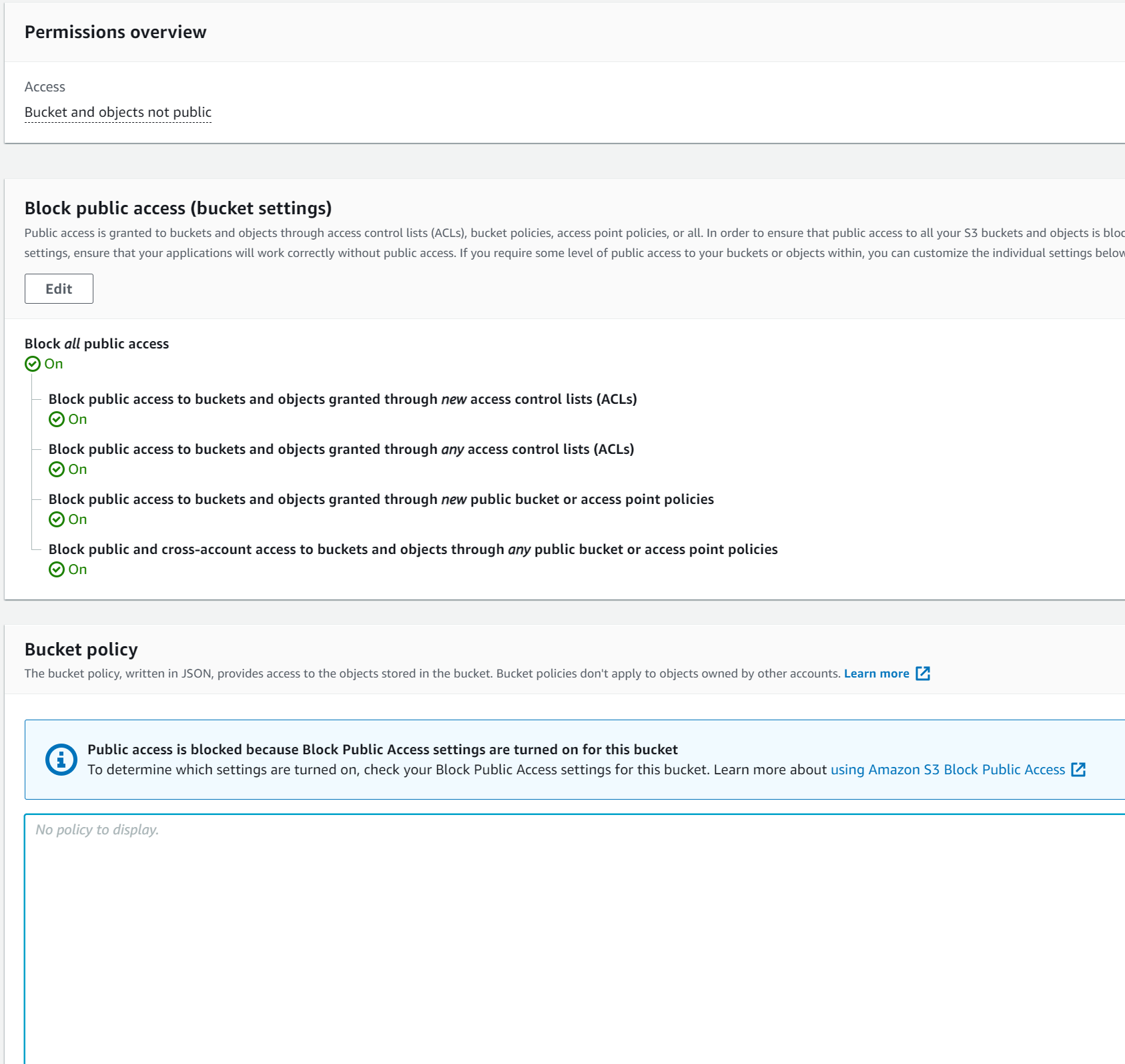This screenshot has height=1064, width=1125.
Task: Click the Bucket and objects not public link
Action: [x=118, y=111]
